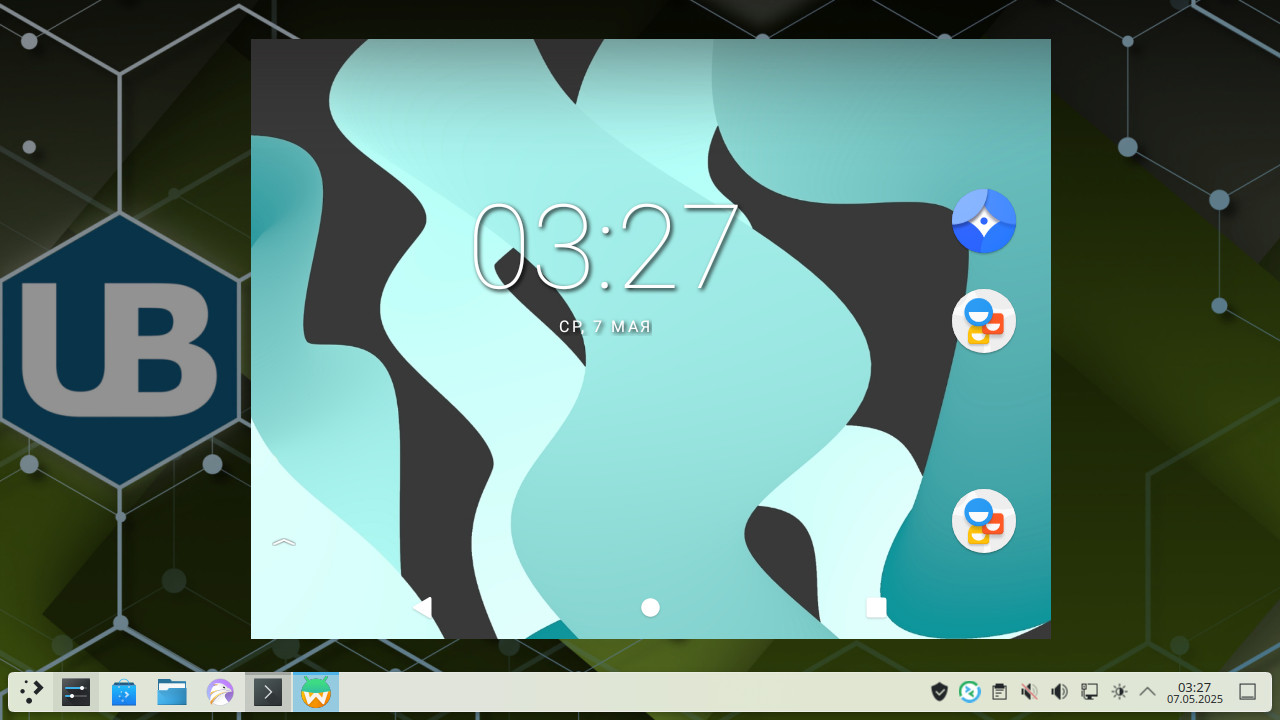Click the Waydroid taskbar entry
The image size is (1280, 720).
tap(316, 692)
